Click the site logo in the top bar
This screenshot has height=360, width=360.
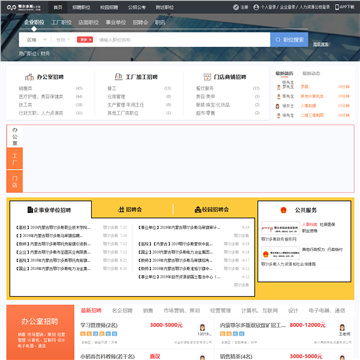point(25,7)
